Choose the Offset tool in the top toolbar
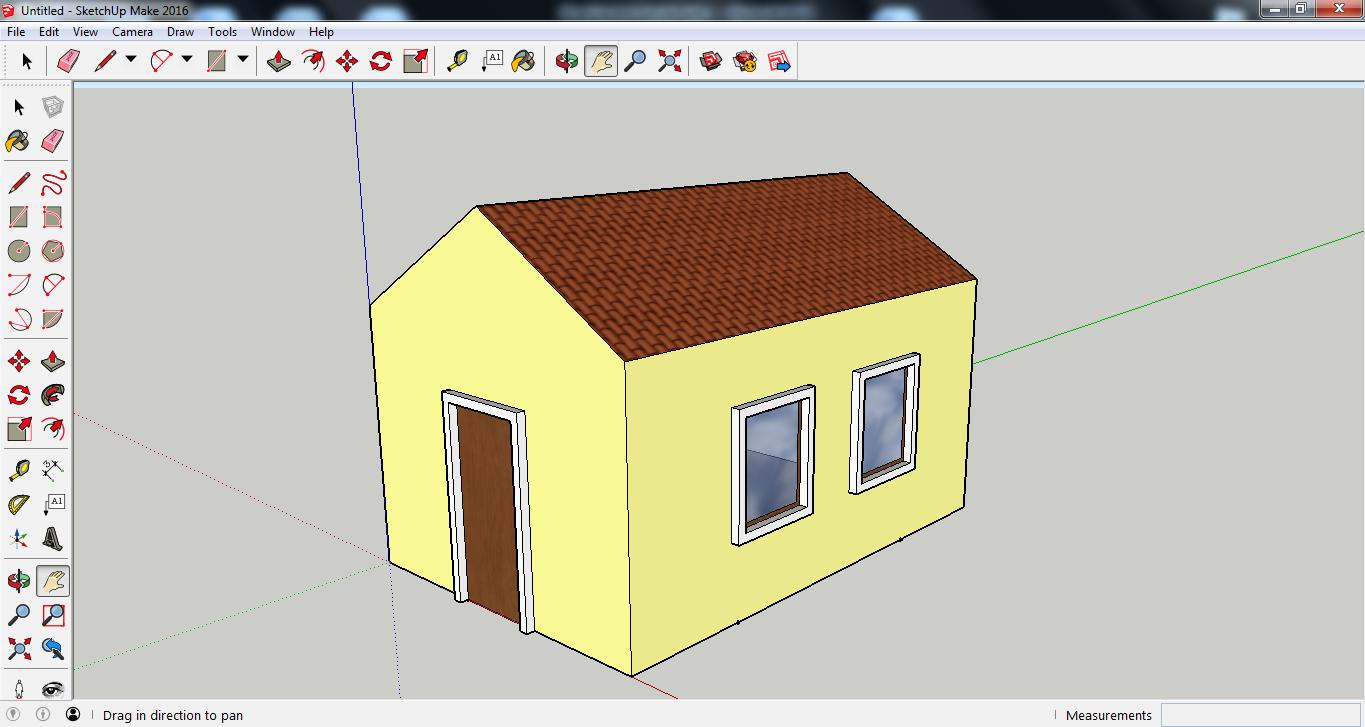This screenshot has height=727, width=1365. click(313, 61)
